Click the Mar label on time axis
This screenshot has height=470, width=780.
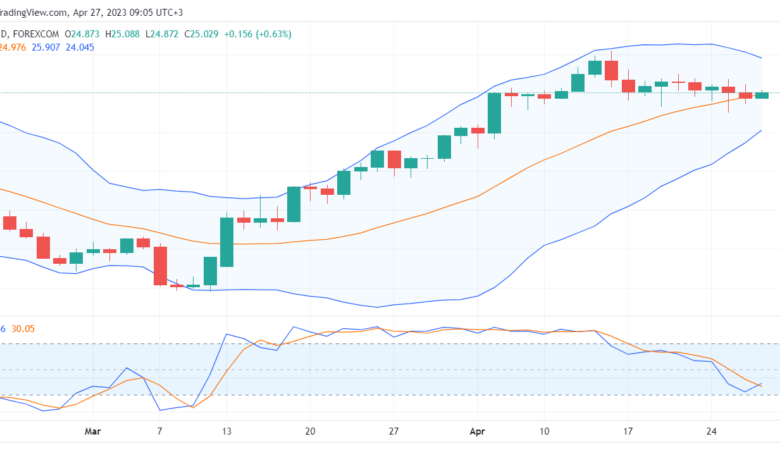pyautogui.click(x=93, y=431)
